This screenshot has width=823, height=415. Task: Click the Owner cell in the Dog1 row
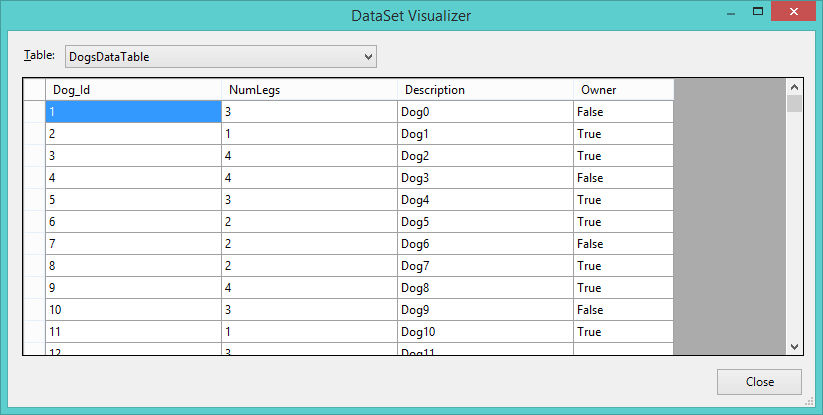[x=623, y=134]
